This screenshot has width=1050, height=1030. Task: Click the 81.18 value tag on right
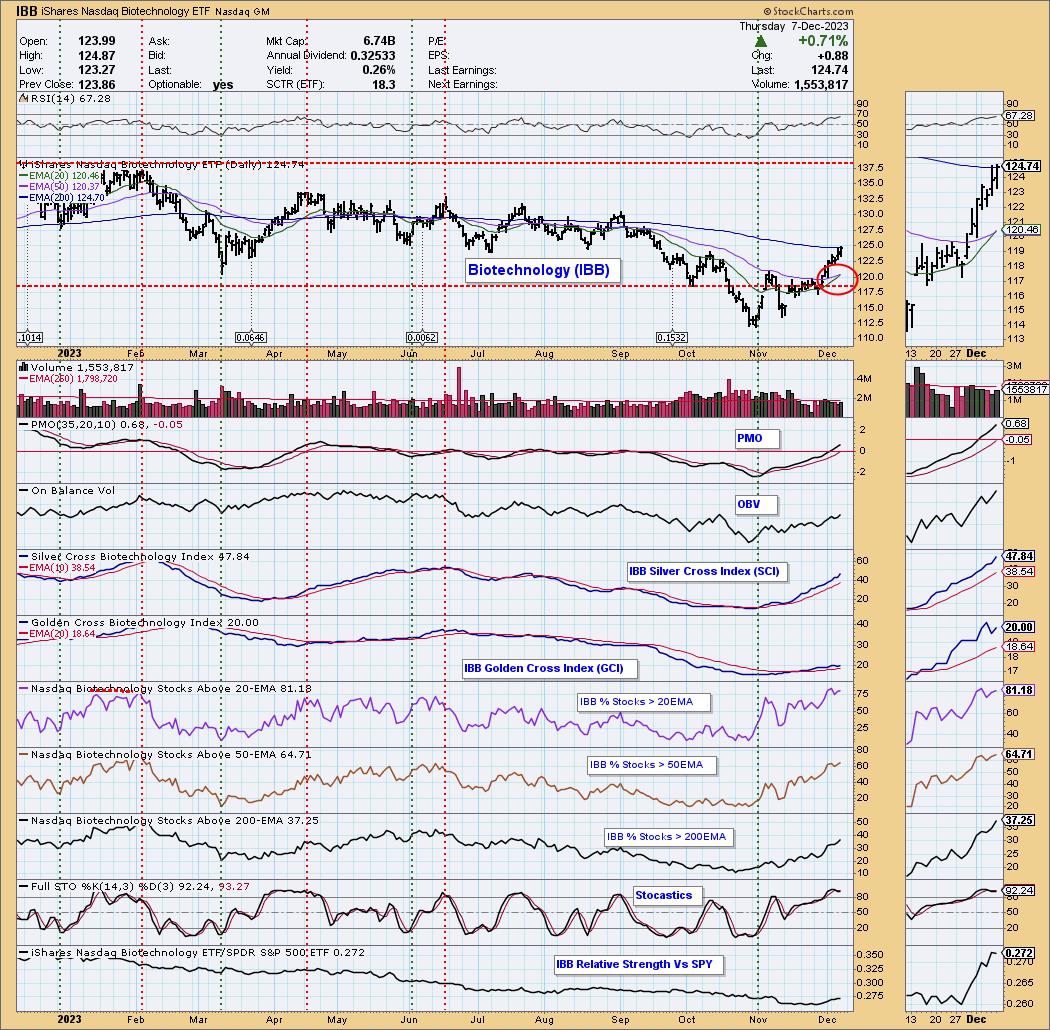tap(1019, 690)
